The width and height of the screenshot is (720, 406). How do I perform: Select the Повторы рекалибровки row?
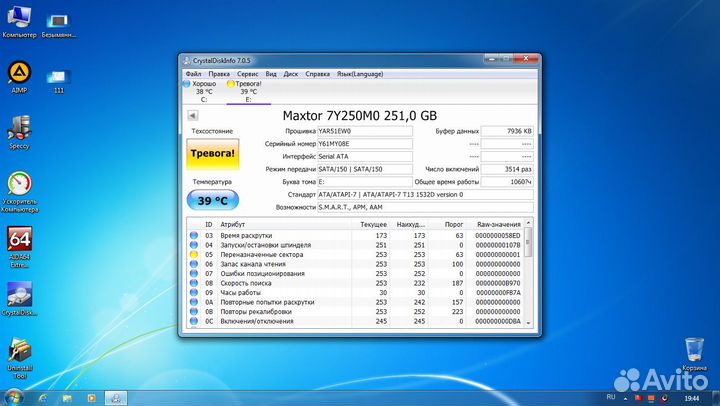coord(355,312)
